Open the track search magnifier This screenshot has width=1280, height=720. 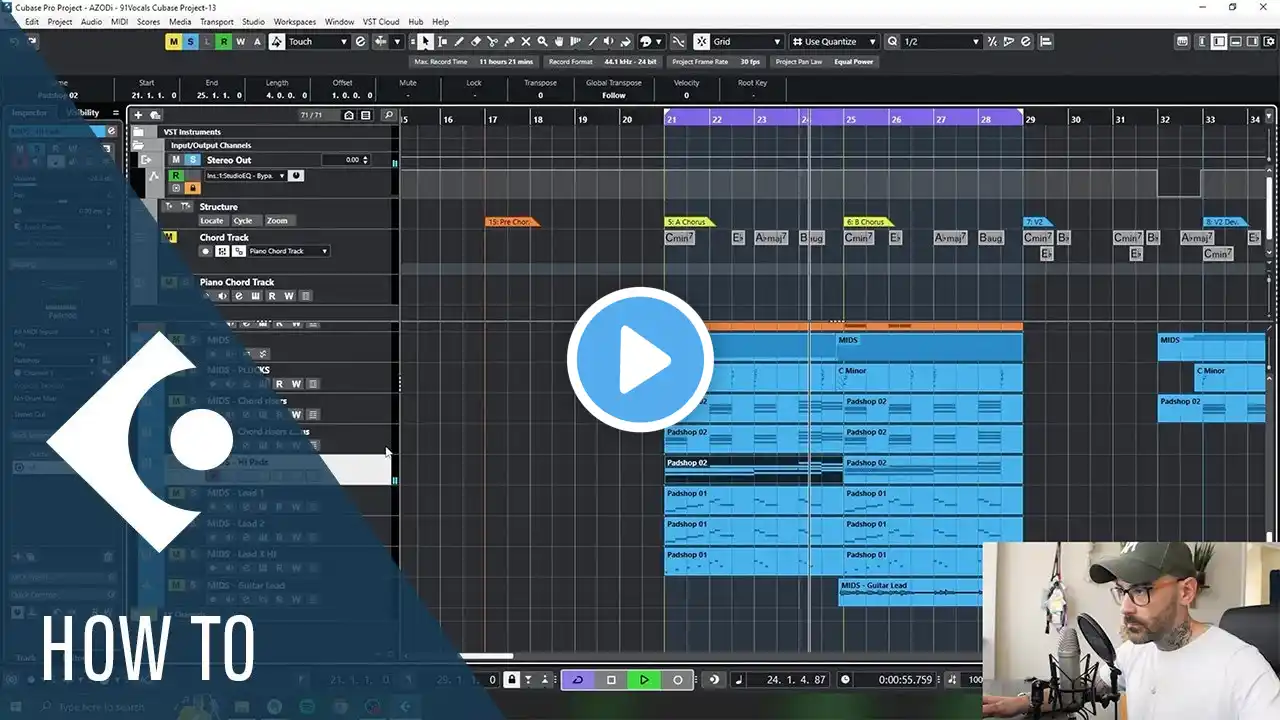(389, 115)
